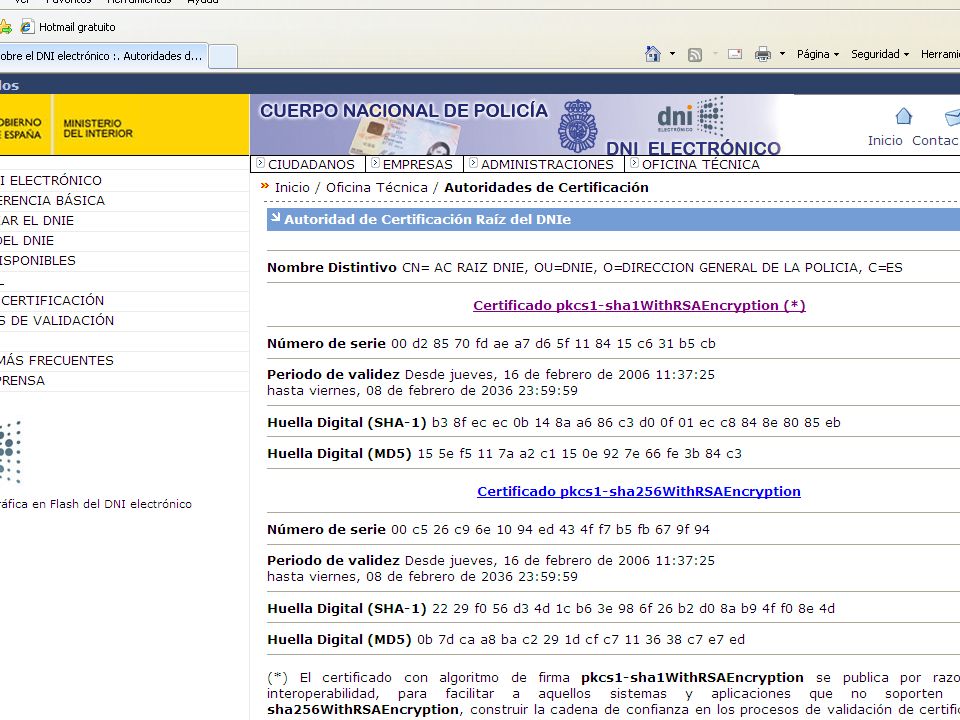Click the MINISTERIO DEL INTERIOR logo
This screenshot has height=720, width=960.
pos(97,128)
